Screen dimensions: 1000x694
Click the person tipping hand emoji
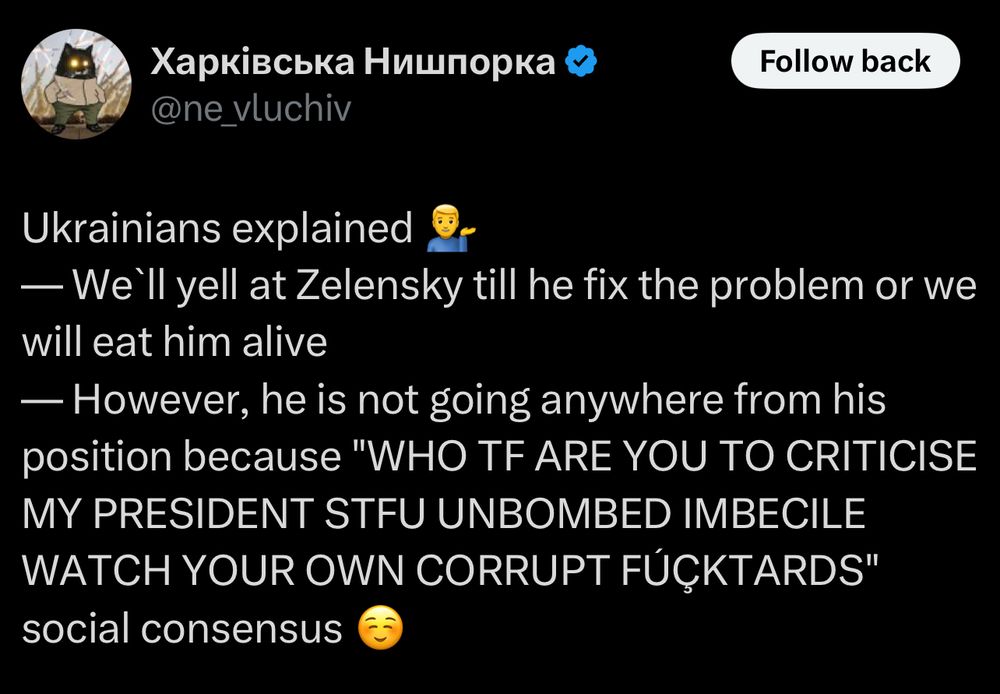click(450, 228)
